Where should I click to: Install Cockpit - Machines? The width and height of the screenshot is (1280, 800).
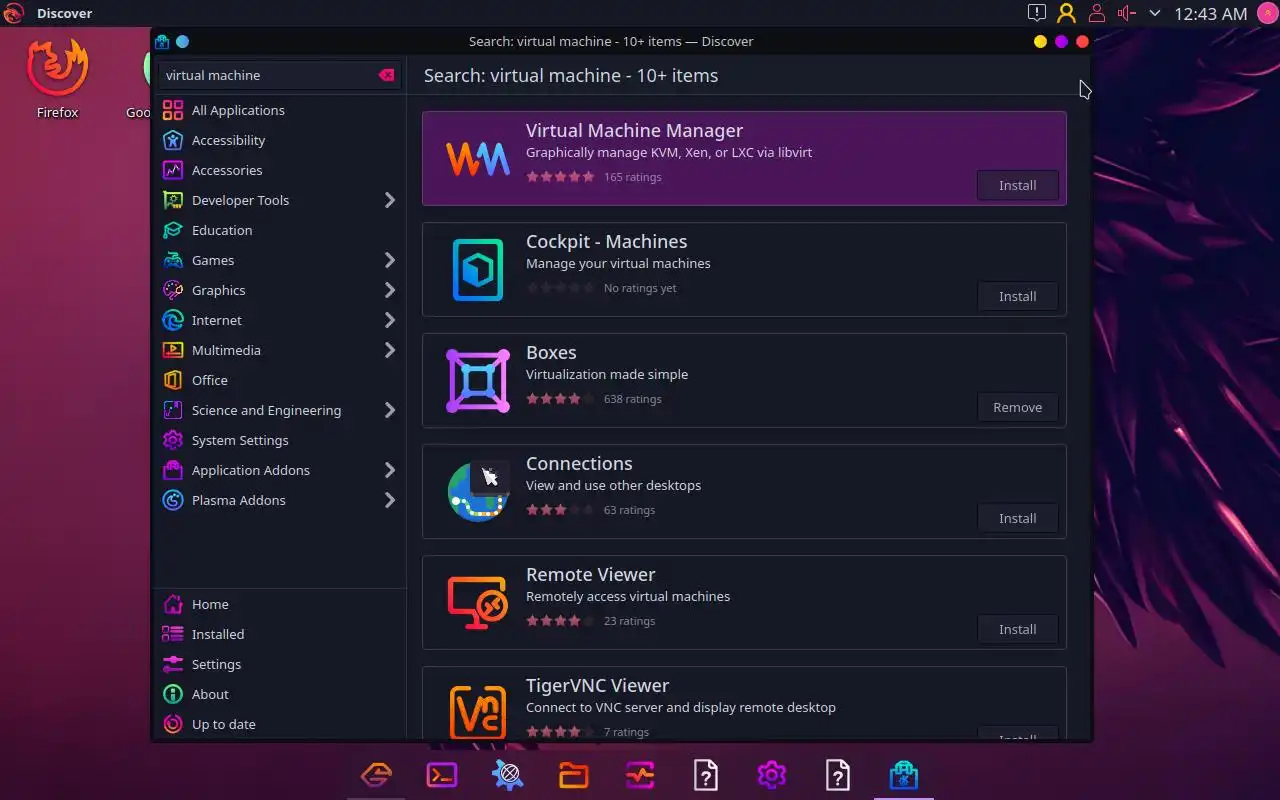click(1017, 296)
